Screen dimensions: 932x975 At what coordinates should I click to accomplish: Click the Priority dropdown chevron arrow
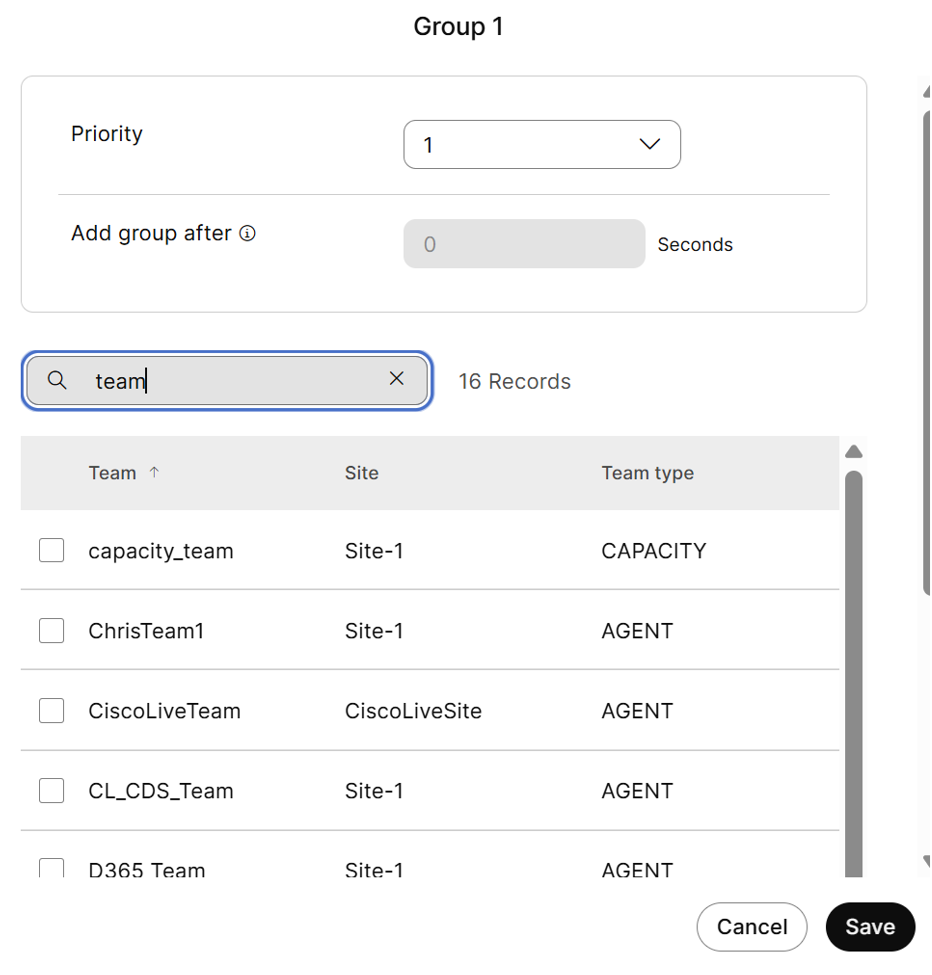[x=649, y=145]
